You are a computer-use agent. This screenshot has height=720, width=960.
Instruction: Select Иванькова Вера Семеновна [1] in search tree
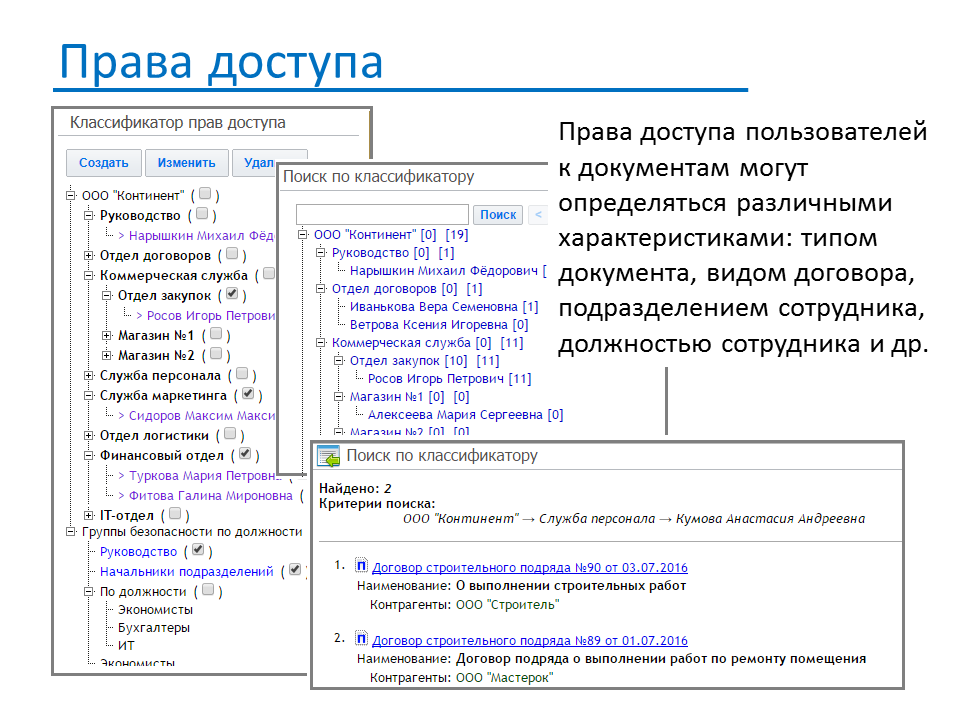pyautogui.click(x=444, y=307)
